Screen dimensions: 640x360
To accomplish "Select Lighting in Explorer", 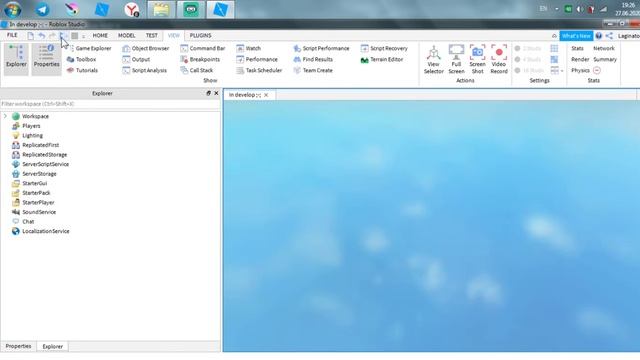I will (32, 136).
